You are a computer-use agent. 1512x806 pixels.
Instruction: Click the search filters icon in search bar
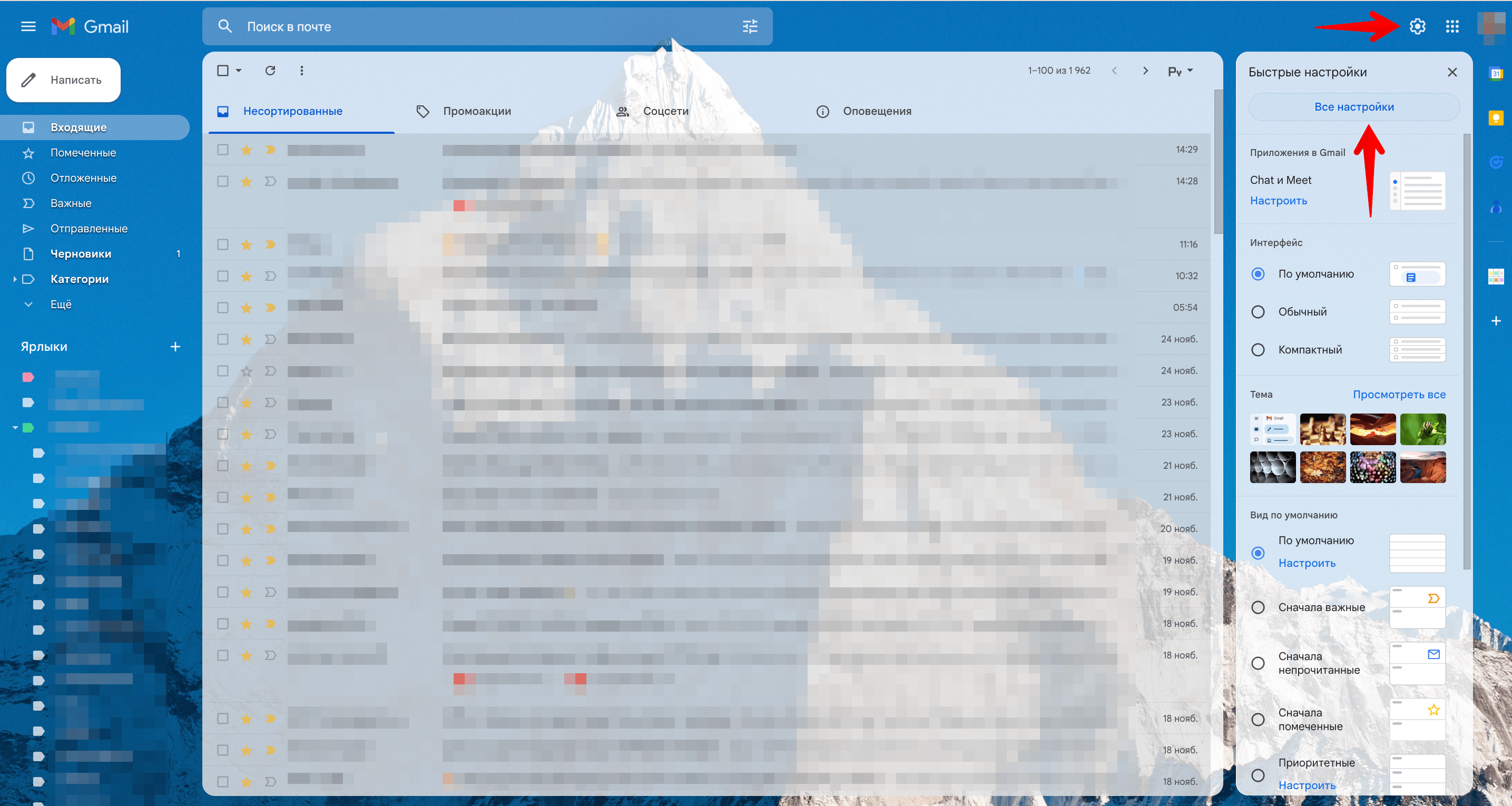[x=749, y=26]
